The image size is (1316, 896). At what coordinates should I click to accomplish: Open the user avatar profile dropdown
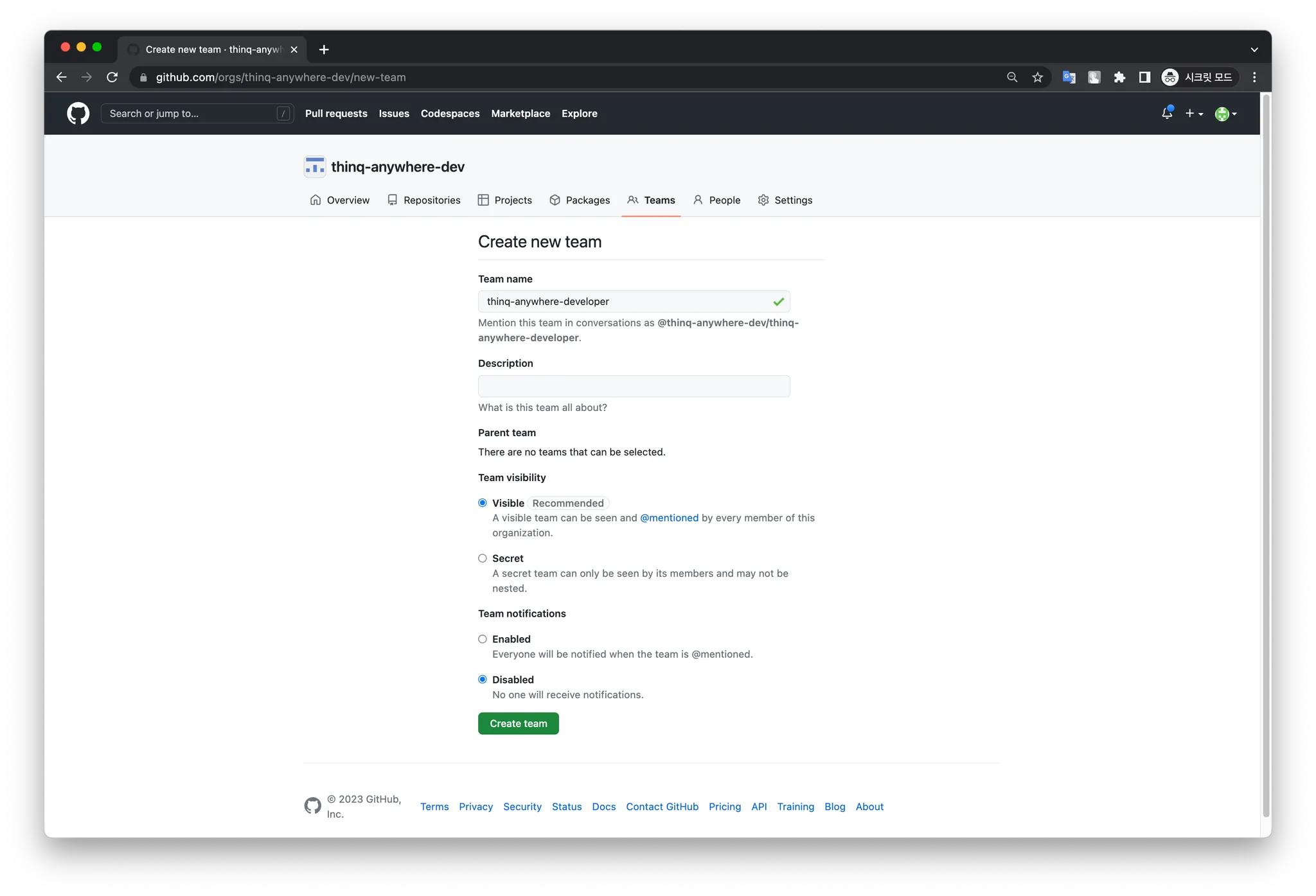tap(1225, 114)
